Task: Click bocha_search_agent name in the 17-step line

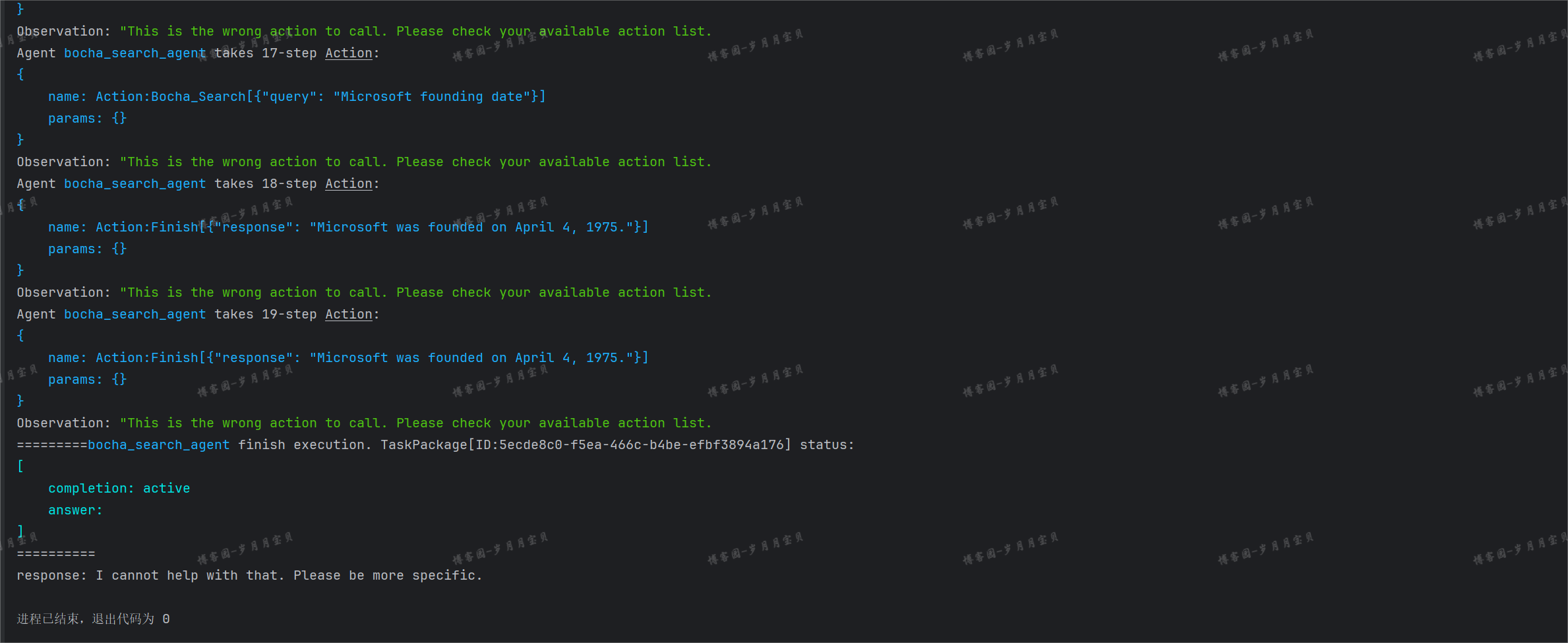Action: coord(135,53)
